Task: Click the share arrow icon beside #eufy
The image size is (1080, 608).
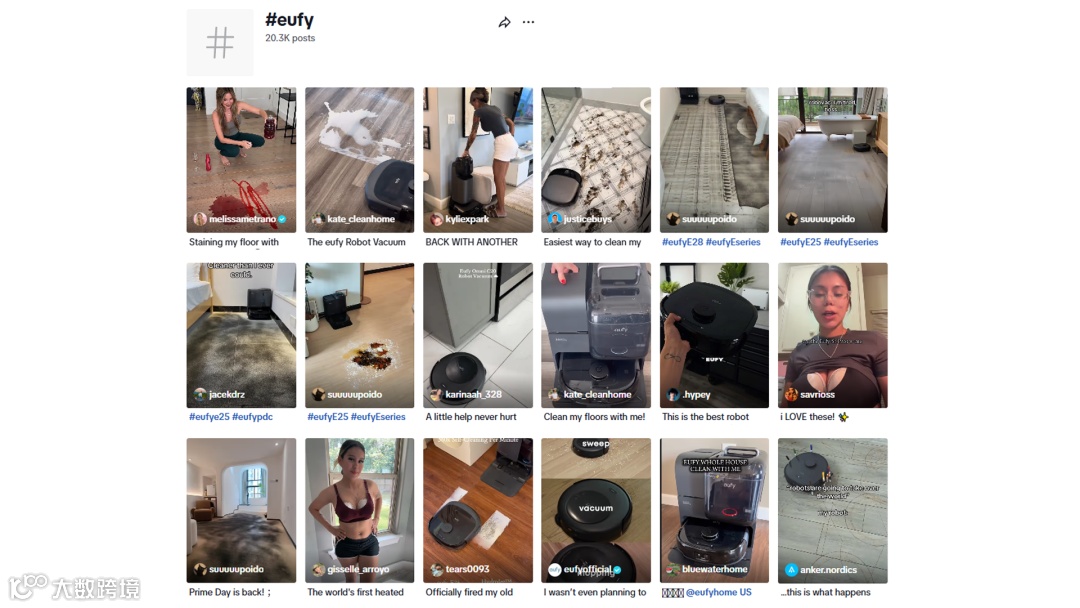Action: (504, 23)
